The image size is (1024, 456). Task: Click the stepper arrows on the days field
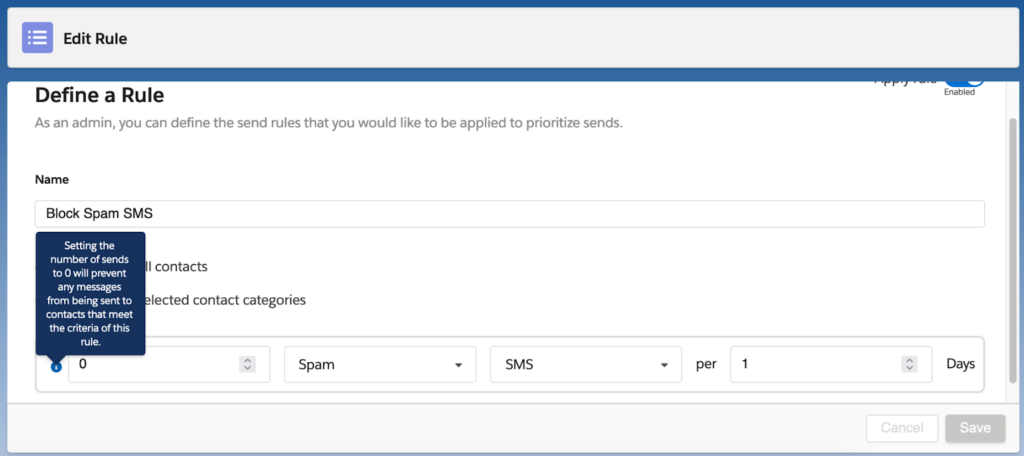(x=909, y=365)
